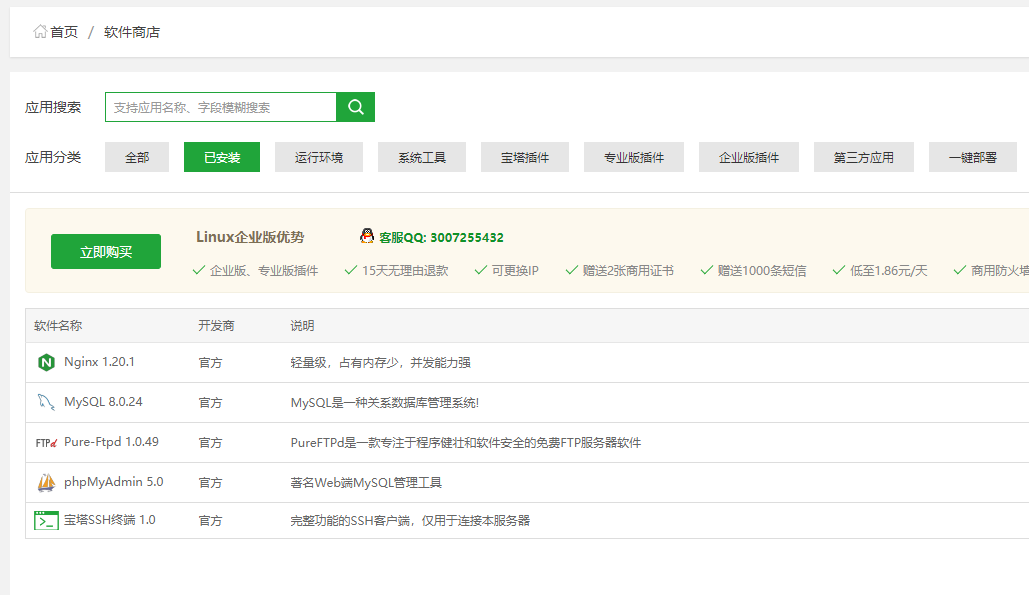This screenshot has width=1029, height=595.
Task: Click the 软件名称 column header
Action: pyautogui.click(x=58, y=325)
